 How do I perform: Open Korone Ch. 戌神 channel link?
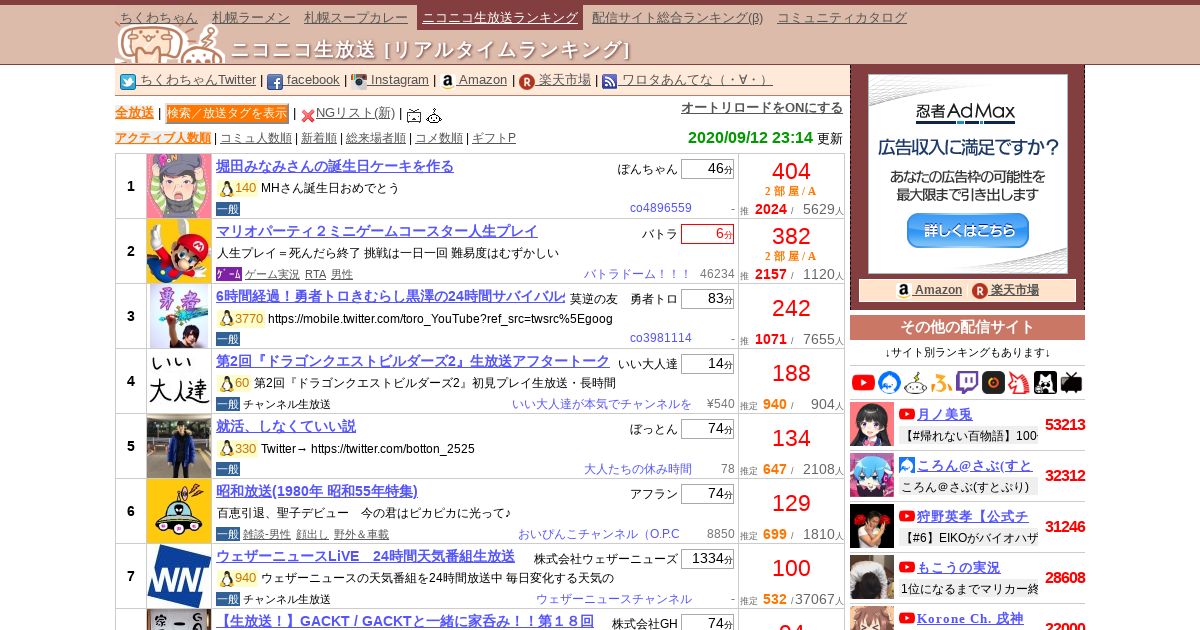point(970,618)
